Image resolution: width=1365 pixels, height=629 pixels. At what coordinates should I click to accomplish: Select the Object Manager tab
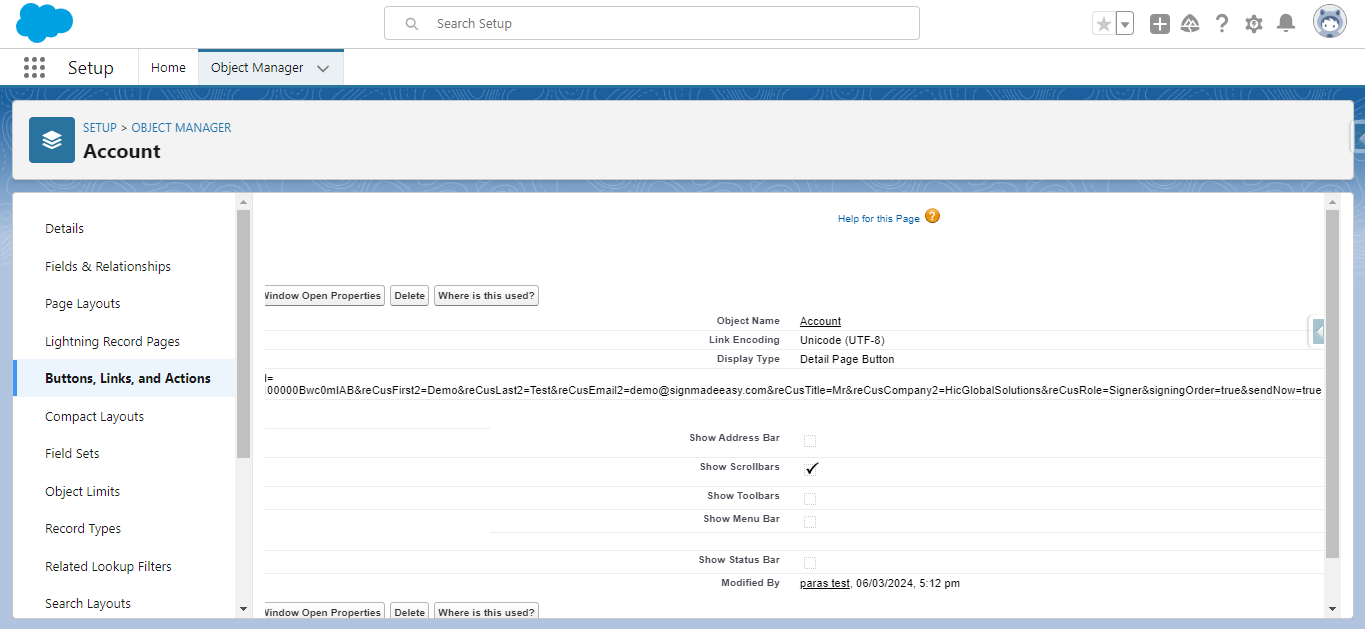point(257,68)
